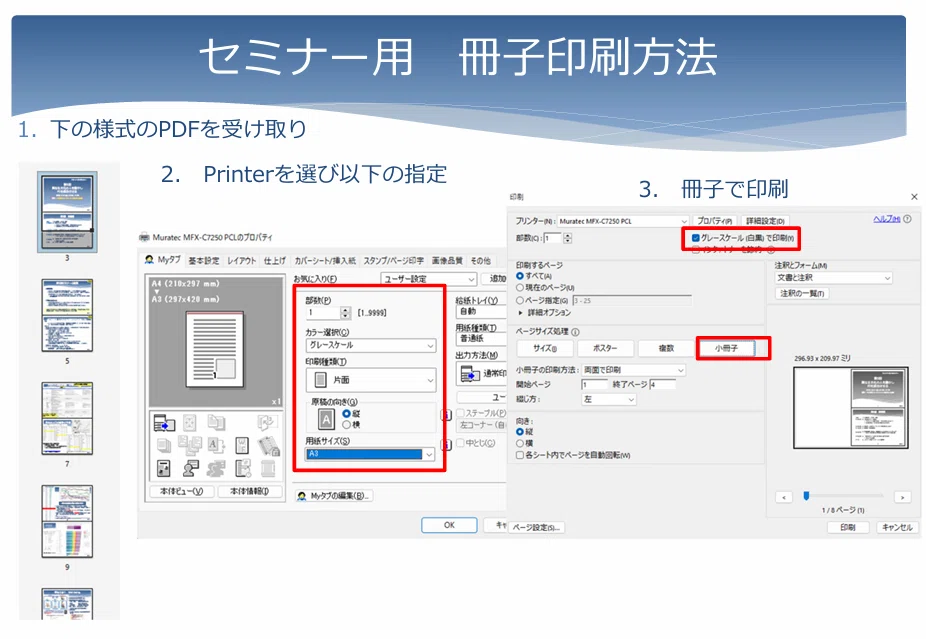Switch to the レイアウト tab
This screenshot has height=639, width=926.
(x=242, y=260)
